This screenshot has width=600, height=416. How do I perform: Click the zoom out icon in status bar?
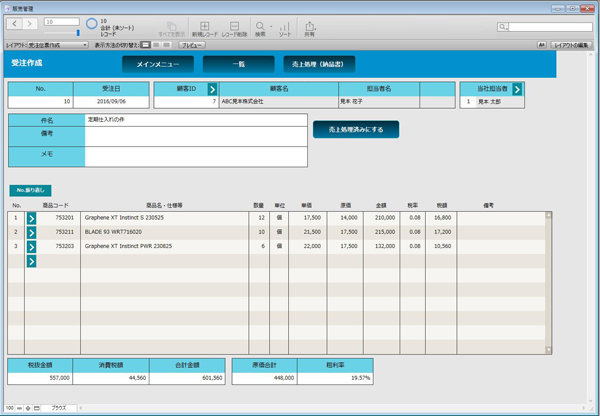(x=19, y=408)
